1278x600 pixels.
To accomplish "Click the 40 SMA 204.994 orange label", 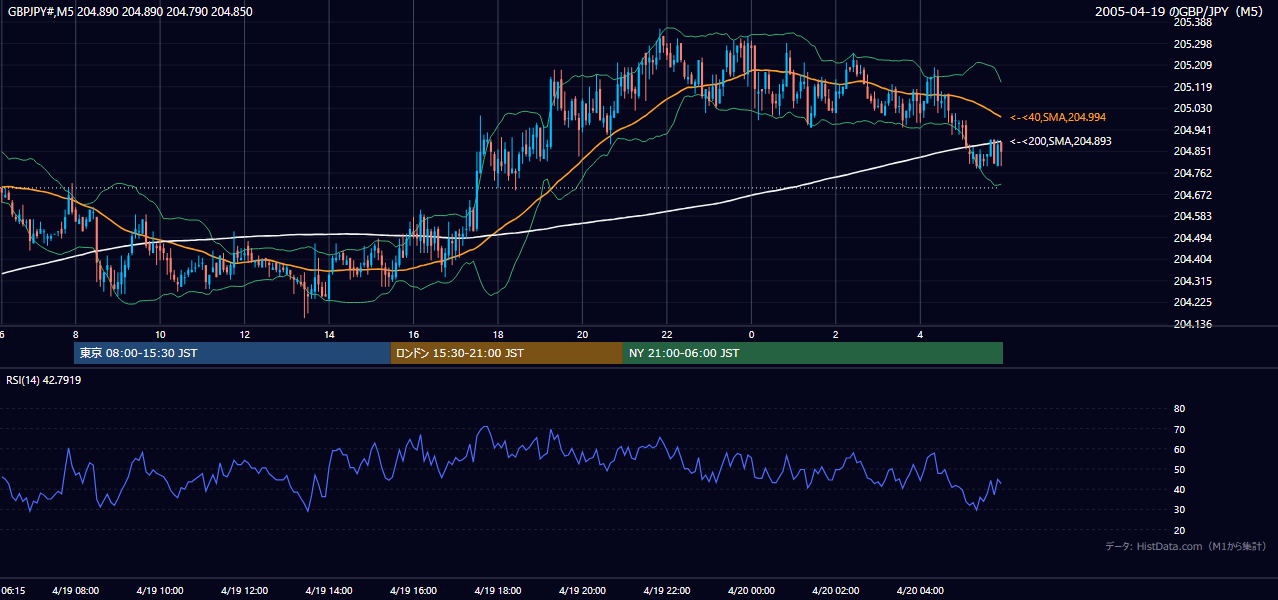I will click(1058, 118).
